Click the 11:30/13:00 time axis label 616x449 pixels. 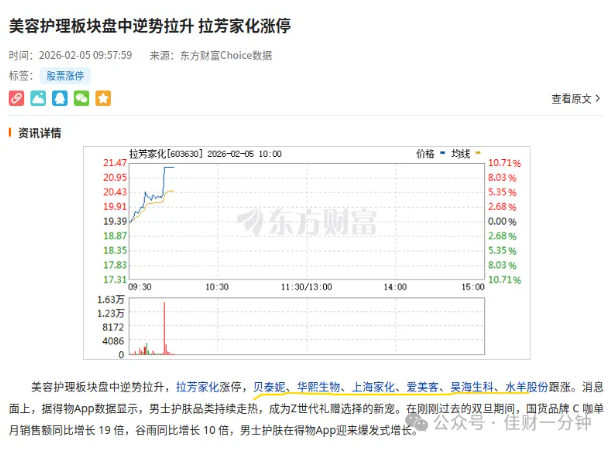[306, 287]
